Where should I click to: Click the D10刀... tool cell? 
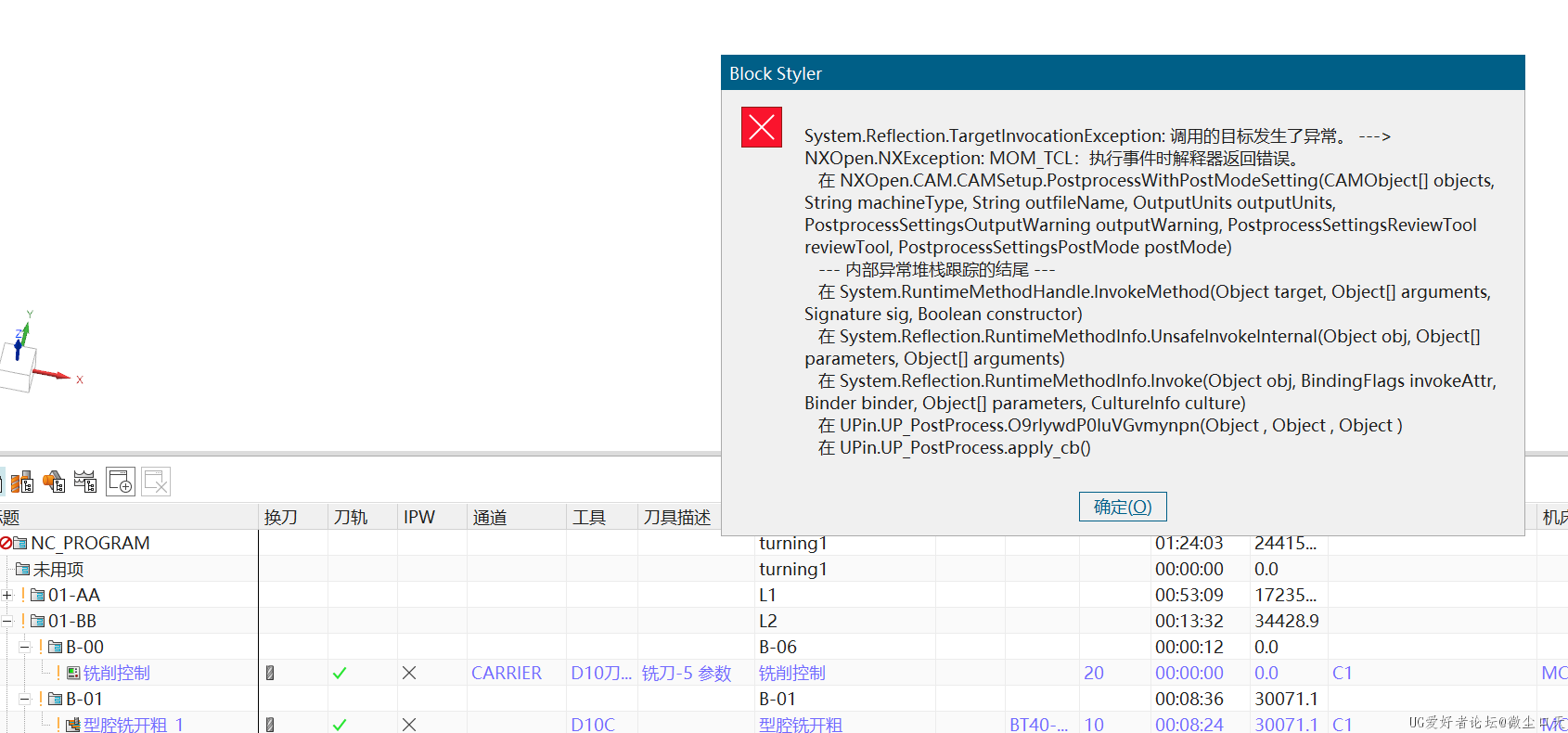[601, 673]
